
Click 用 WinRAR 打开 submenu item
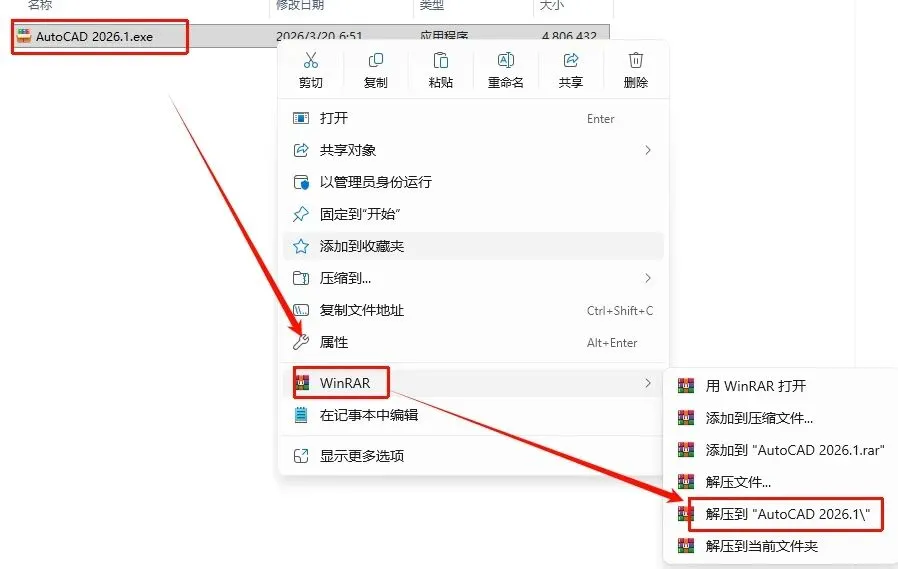[781, 386]
